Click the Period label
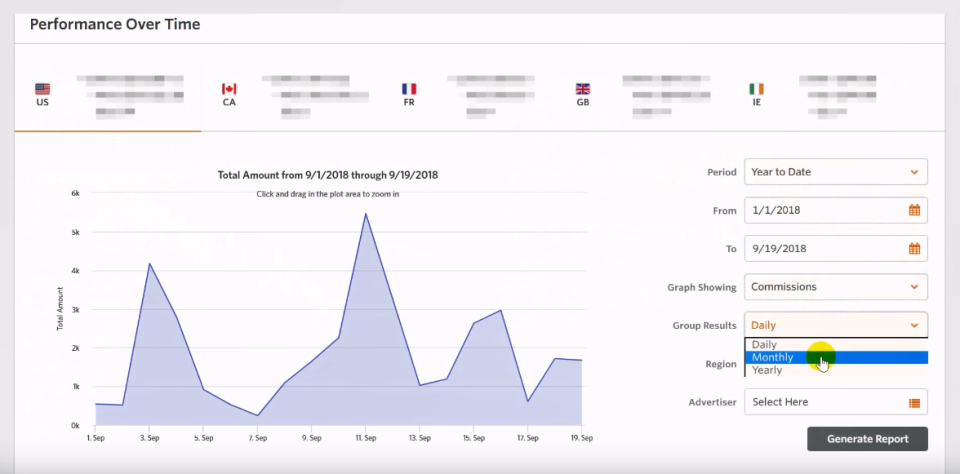 pyautogui.click(x=722, y=172)
